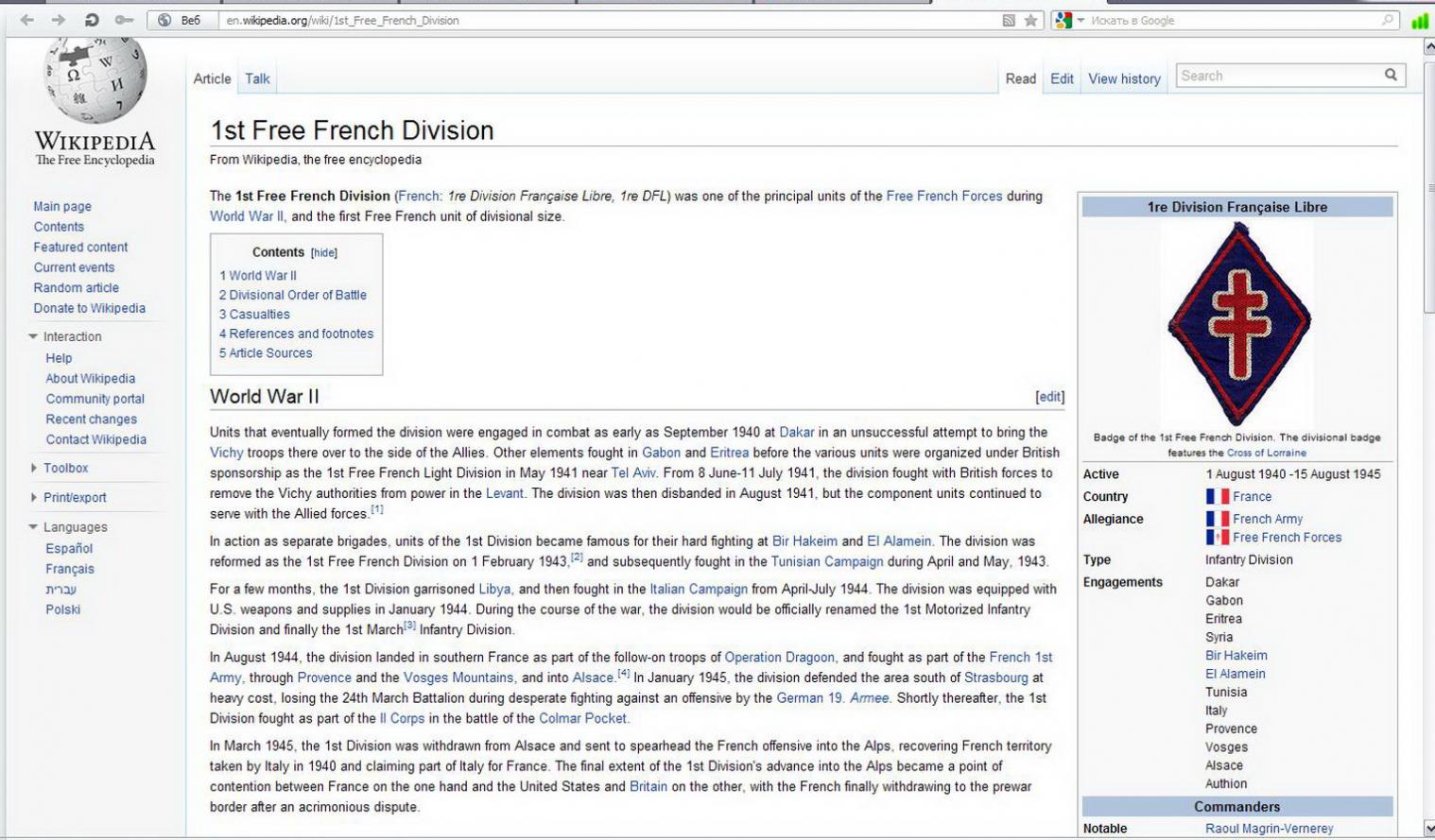
Task: Open the division badge image
Action: (x=1238, y=324)
